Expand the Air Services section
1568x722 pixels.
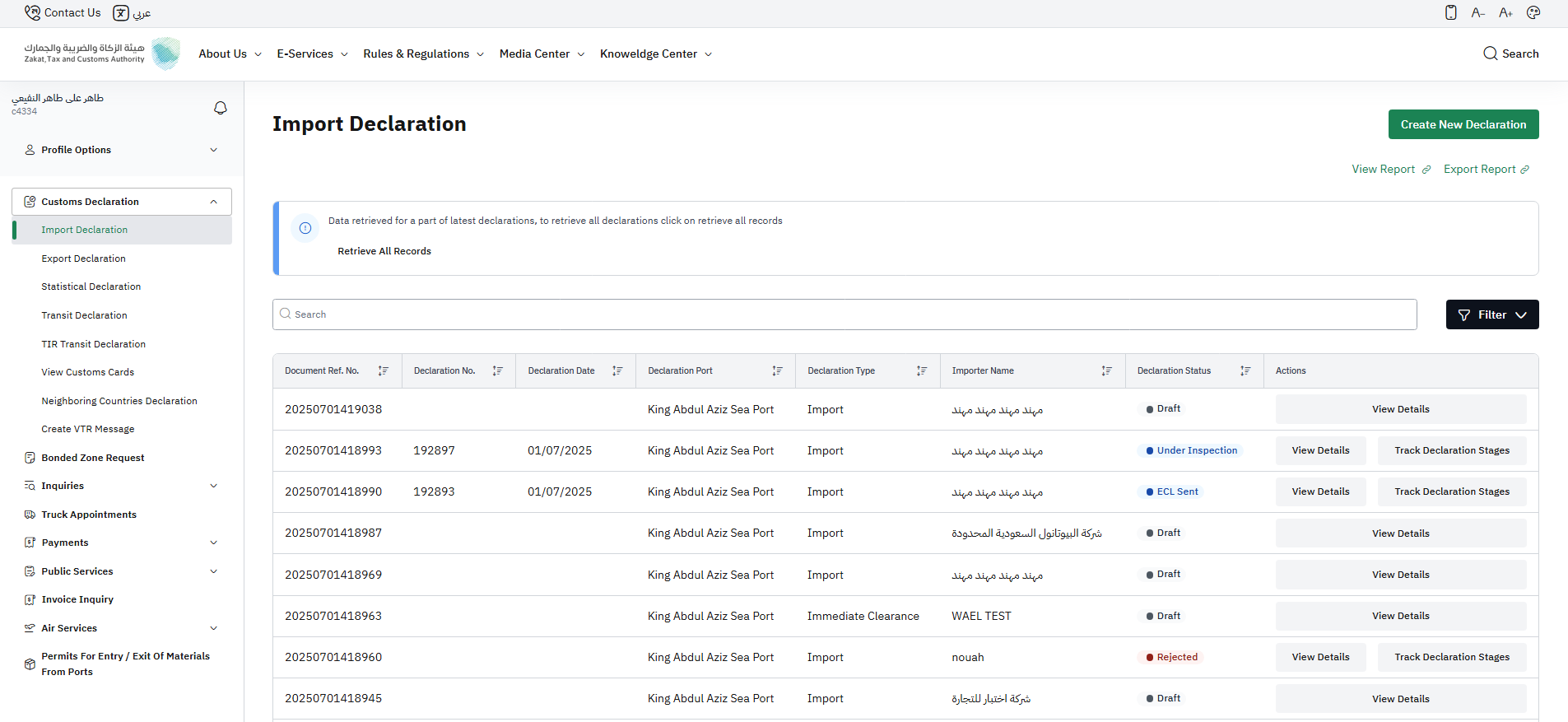(122, 628)
